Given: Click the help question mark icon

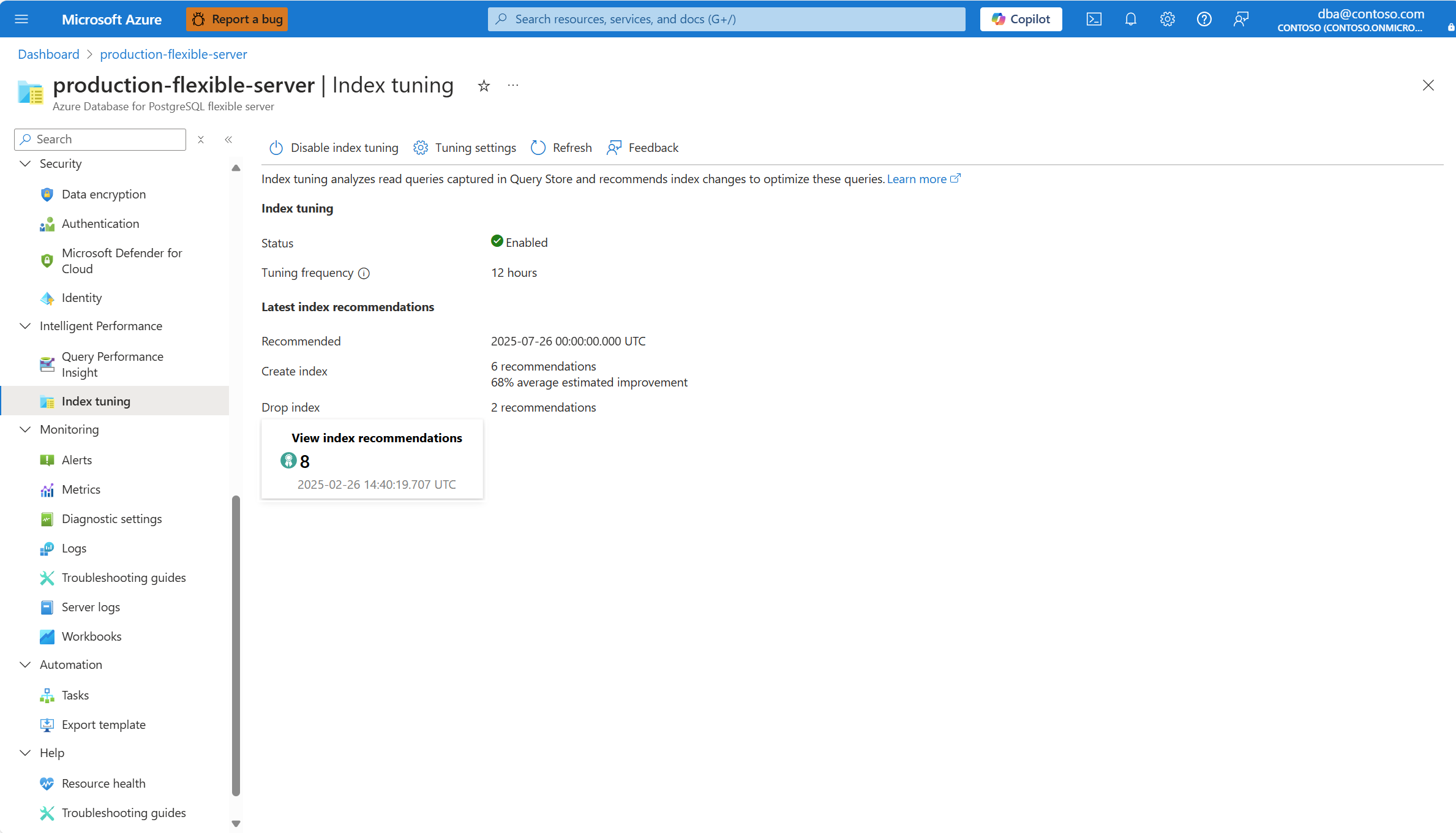Looking at the screenshot, I should [x=1204, y=19].
